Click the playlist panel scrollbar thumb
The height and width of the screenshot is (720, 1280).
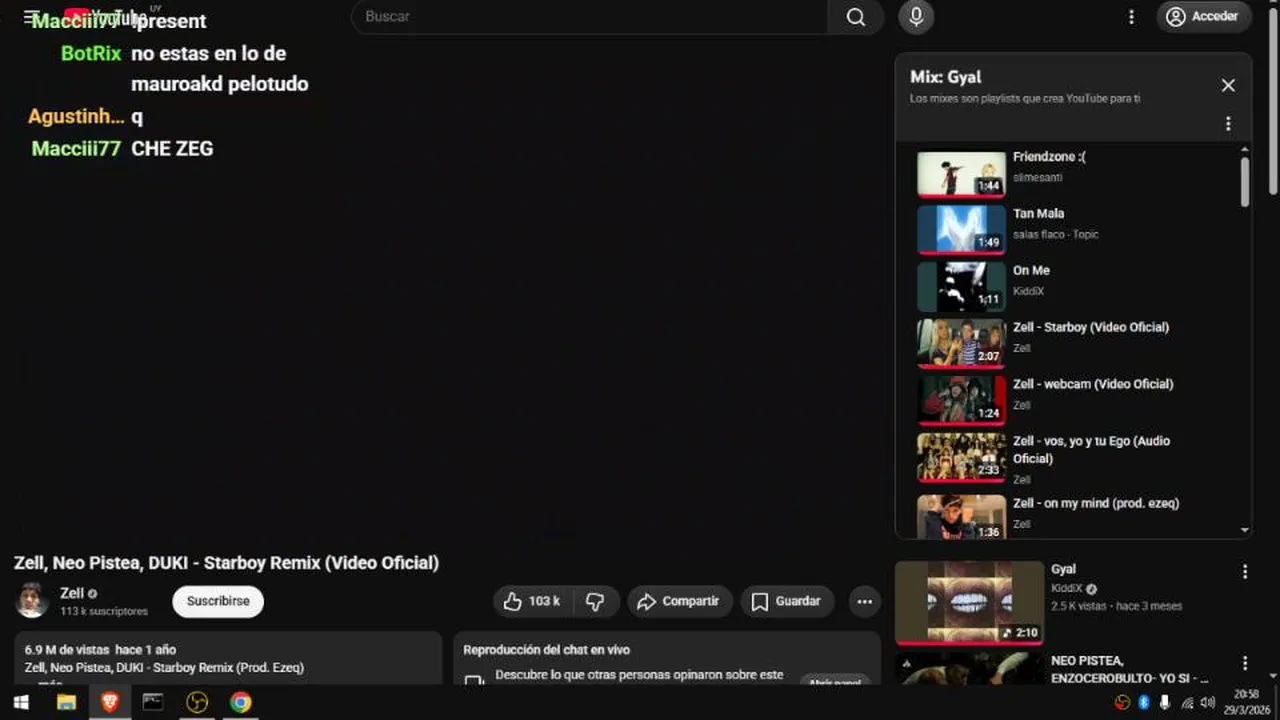[x=1245, y=182]
